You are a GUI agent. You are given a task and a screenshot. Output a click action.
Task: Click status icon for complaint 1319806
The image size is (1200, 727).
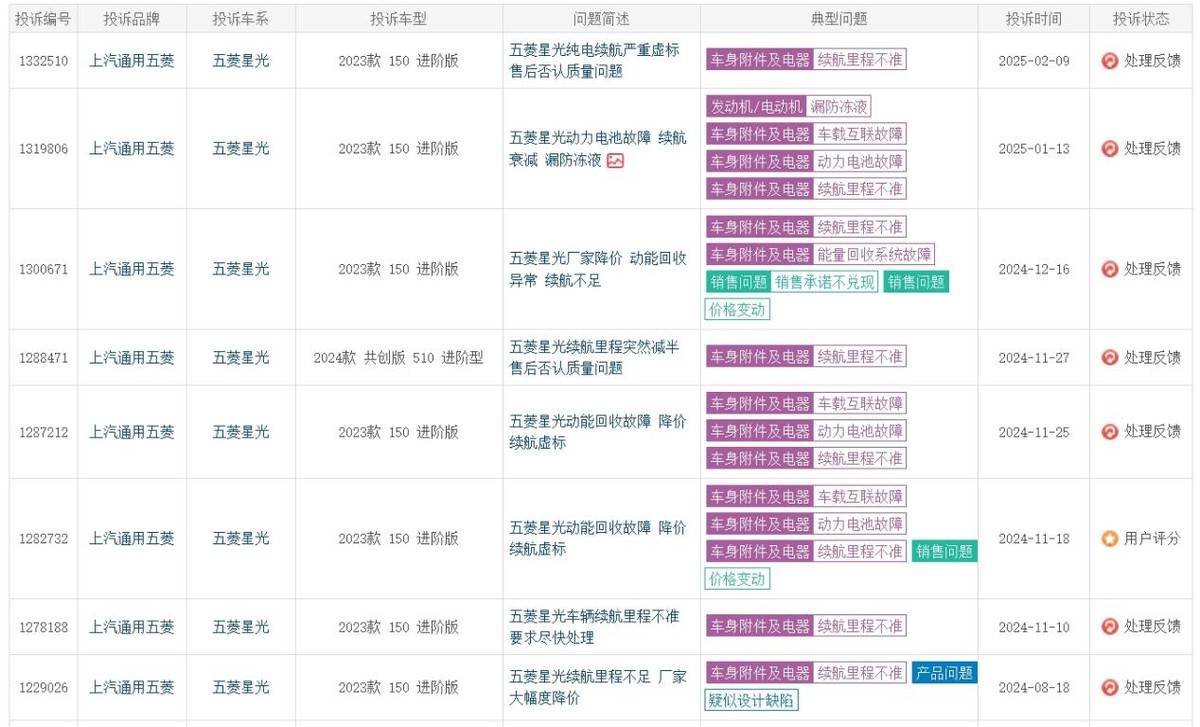(1109, 148)
